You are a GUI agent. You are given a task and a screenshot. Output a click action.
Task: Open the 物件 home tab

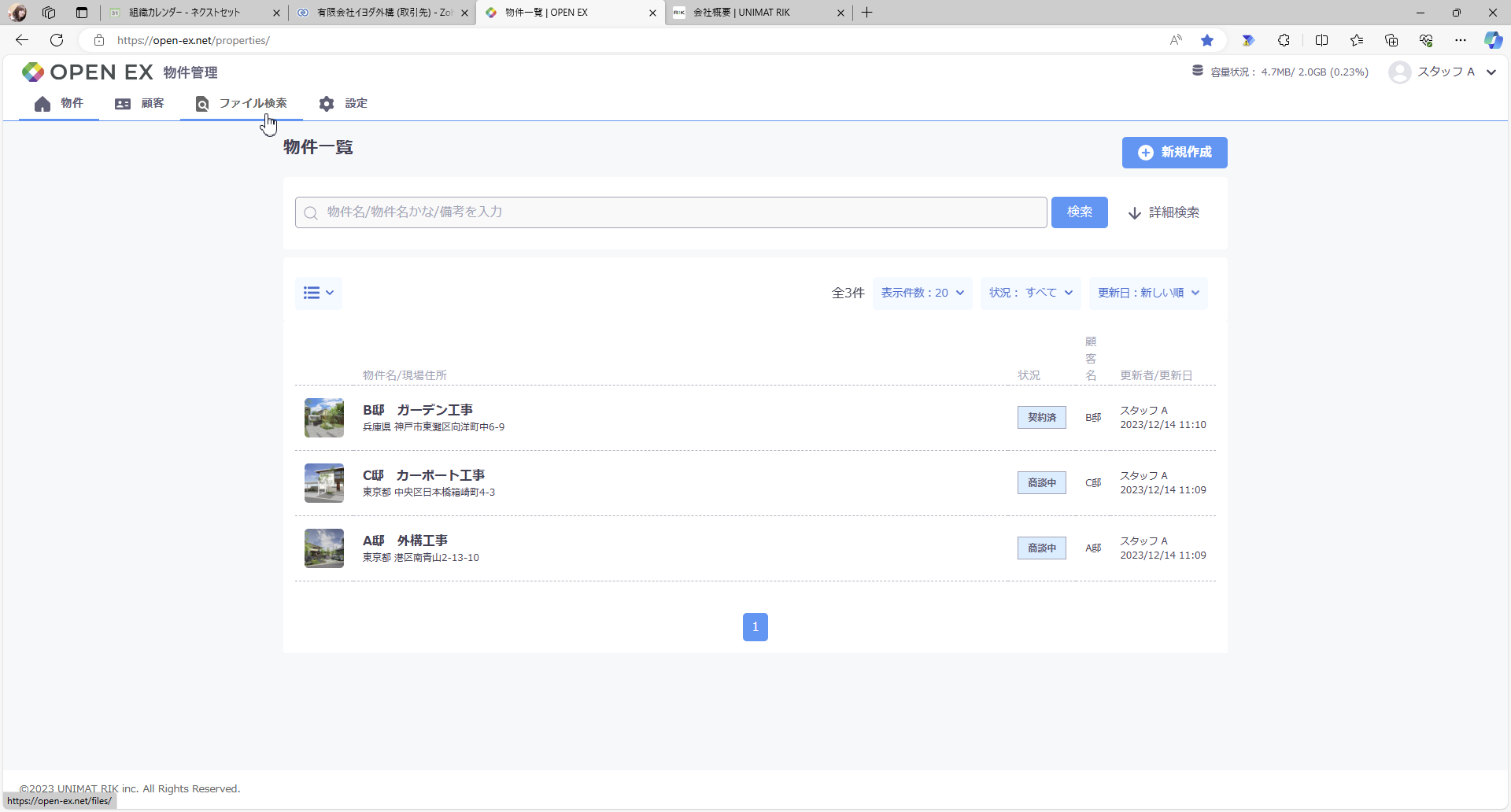coord(59,104)
